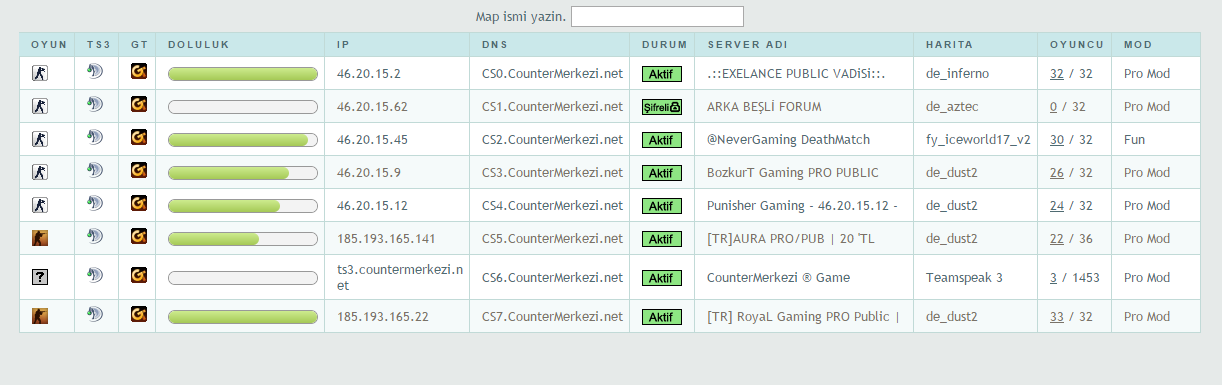Click empty fullness bar for 46.20.15.62

[243, 107]
